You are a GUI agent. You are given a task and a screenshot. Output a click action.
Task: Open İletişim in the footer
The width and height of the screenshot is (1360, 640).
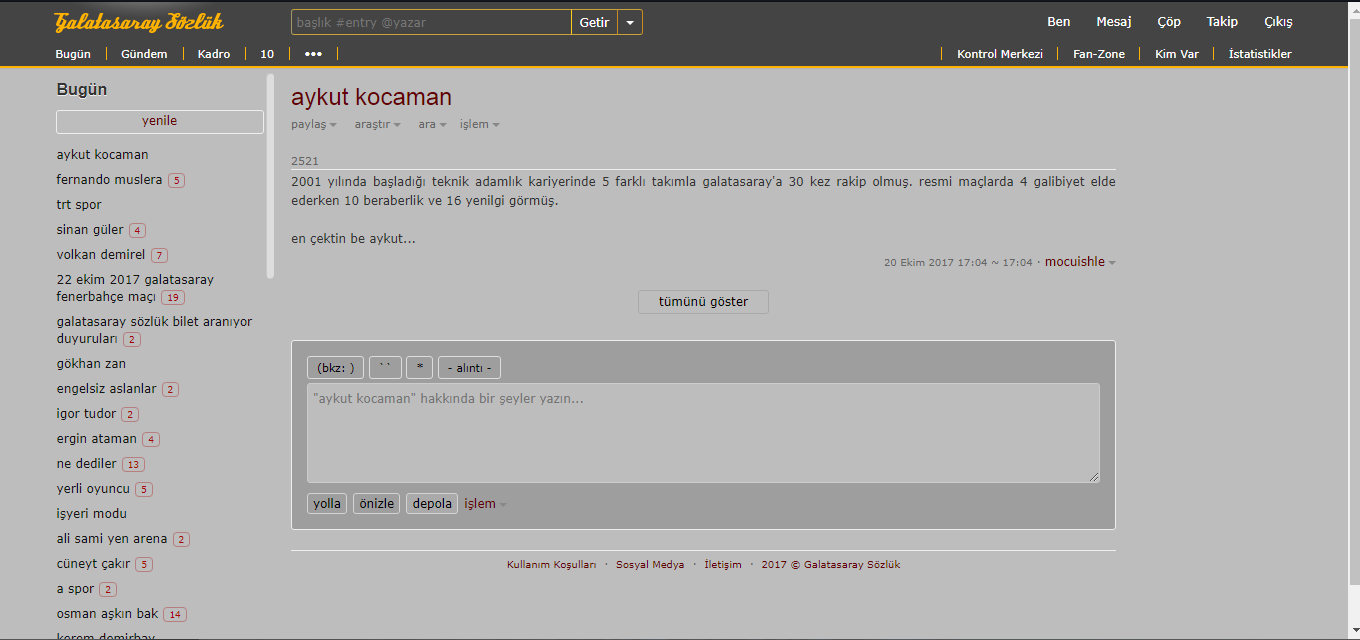[723, 565]
